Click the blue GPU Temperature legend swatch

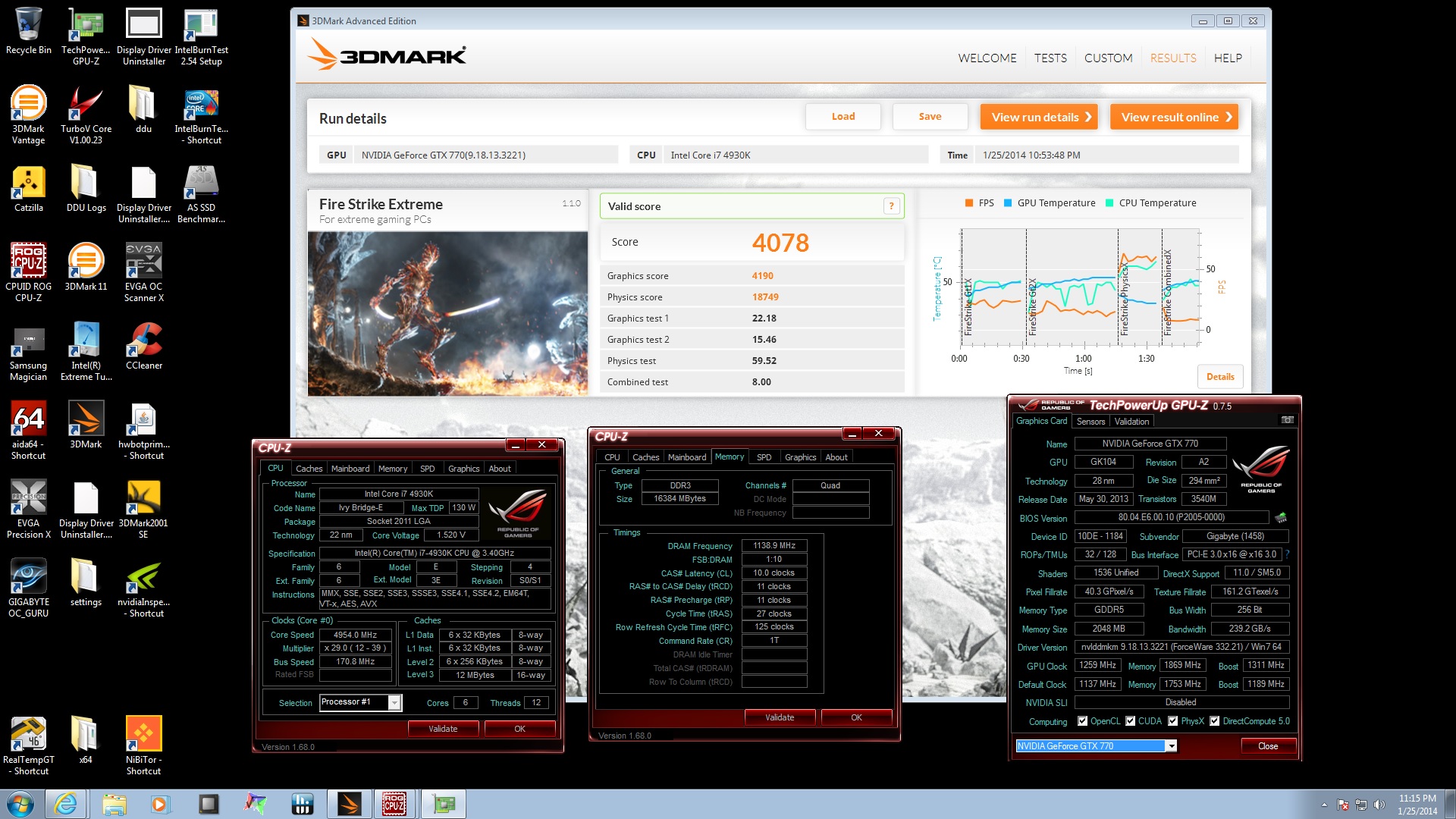1008,203
